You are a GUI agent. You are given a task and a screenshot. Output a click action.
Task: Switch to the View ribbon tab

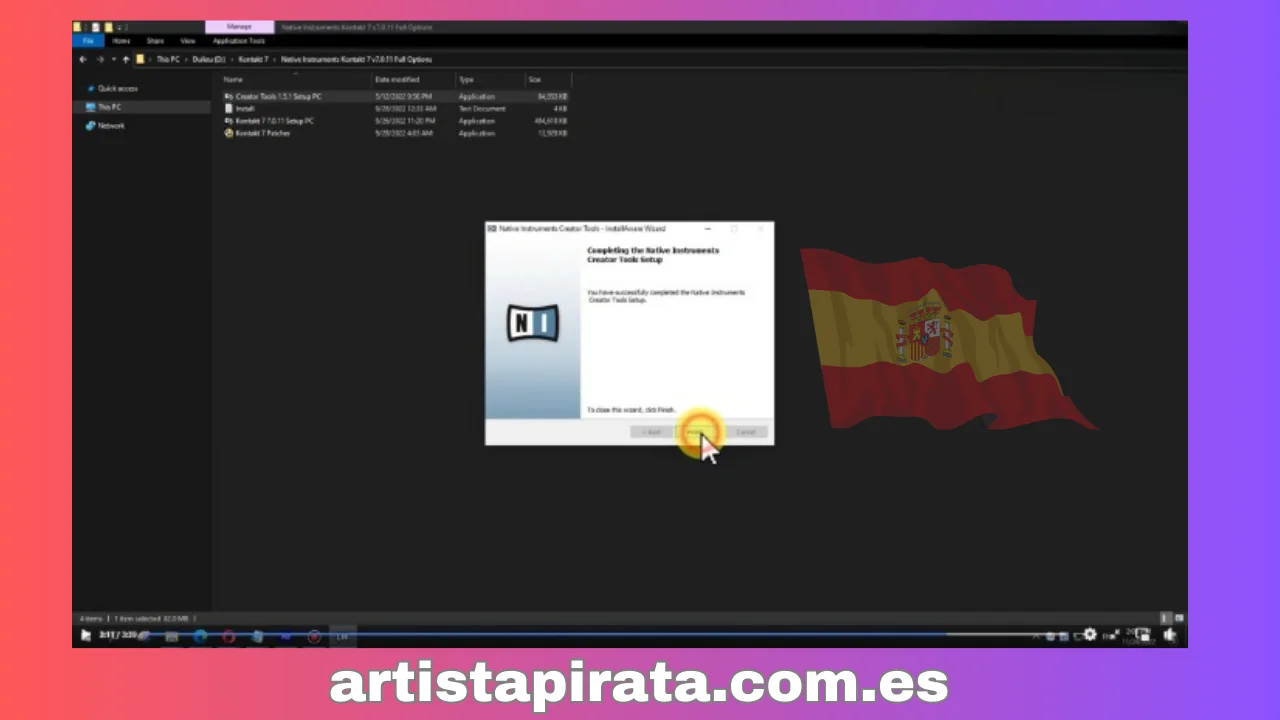188,41
